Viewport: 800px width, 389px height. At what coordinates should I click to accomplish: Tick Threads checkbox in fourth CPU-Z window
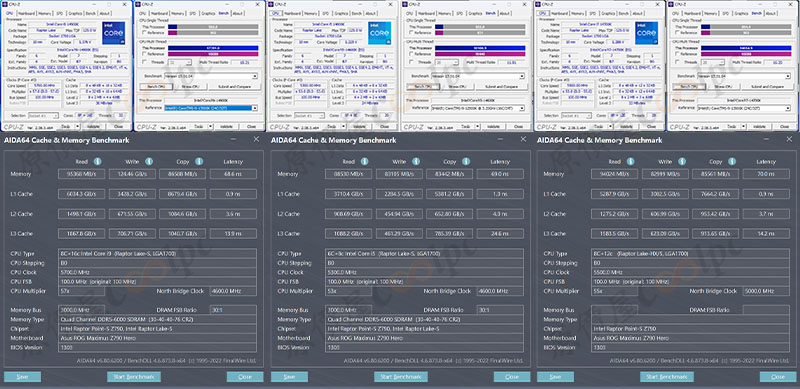tap(411, 62)
